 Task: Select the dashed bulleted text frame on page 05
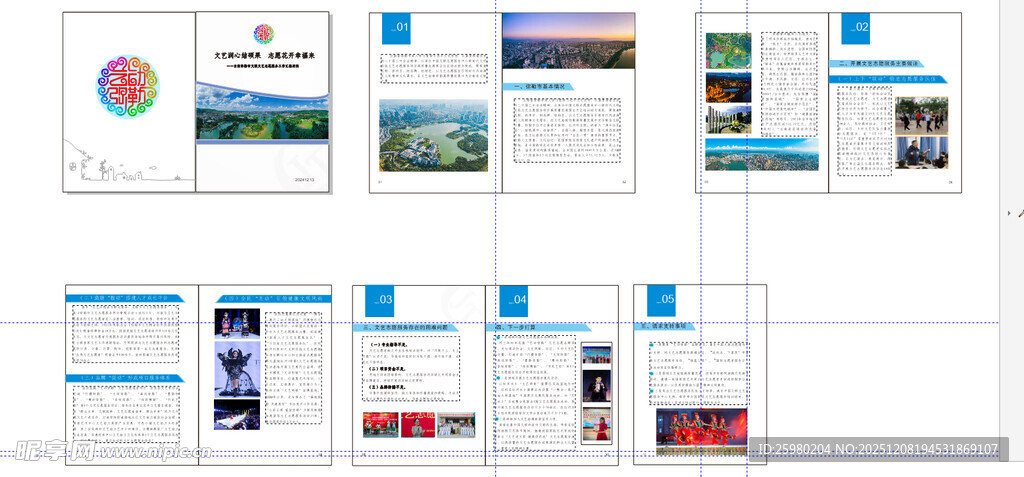[699, 374]
